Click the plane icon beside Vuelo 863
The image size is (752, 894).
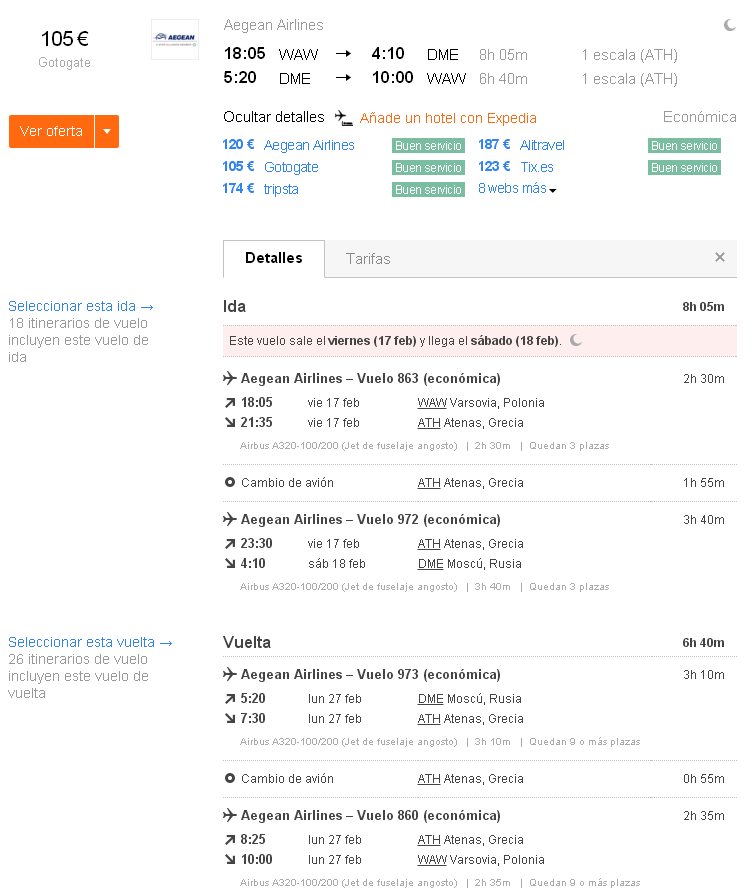[x=230, y=378]
